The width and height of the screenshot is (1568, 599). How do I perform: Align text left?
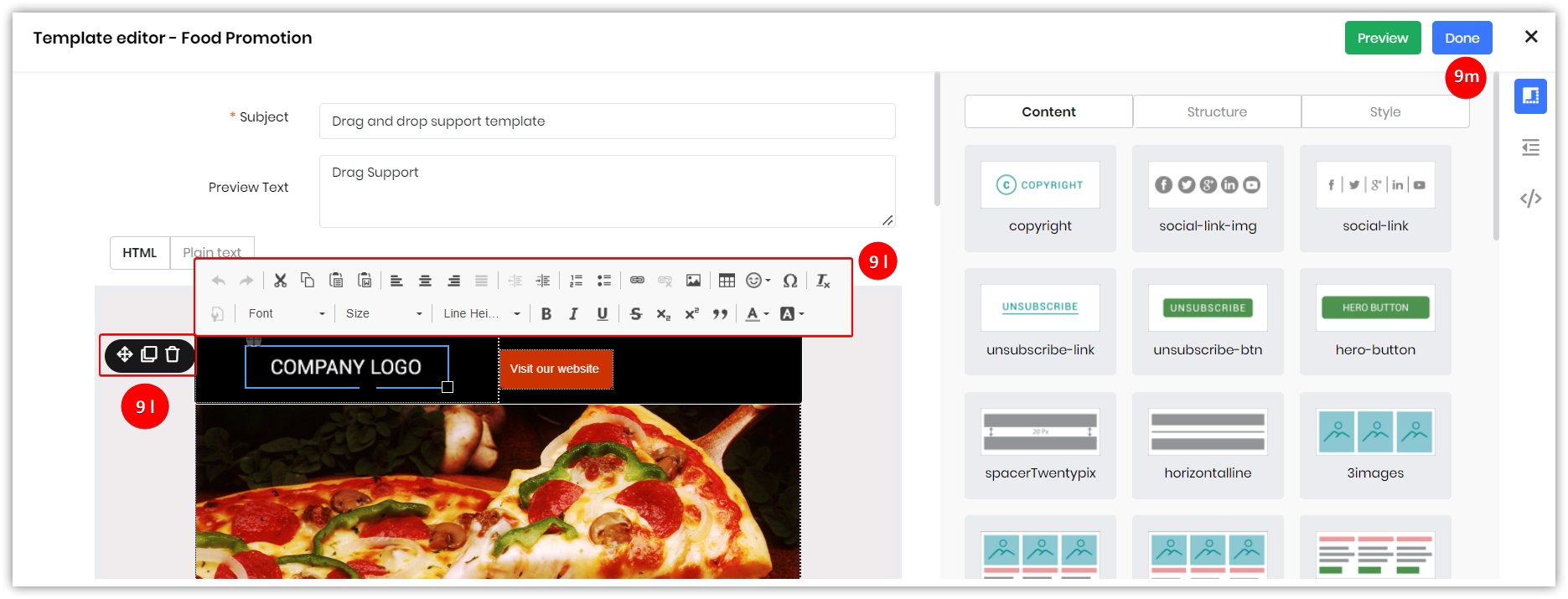coord(396,281)
